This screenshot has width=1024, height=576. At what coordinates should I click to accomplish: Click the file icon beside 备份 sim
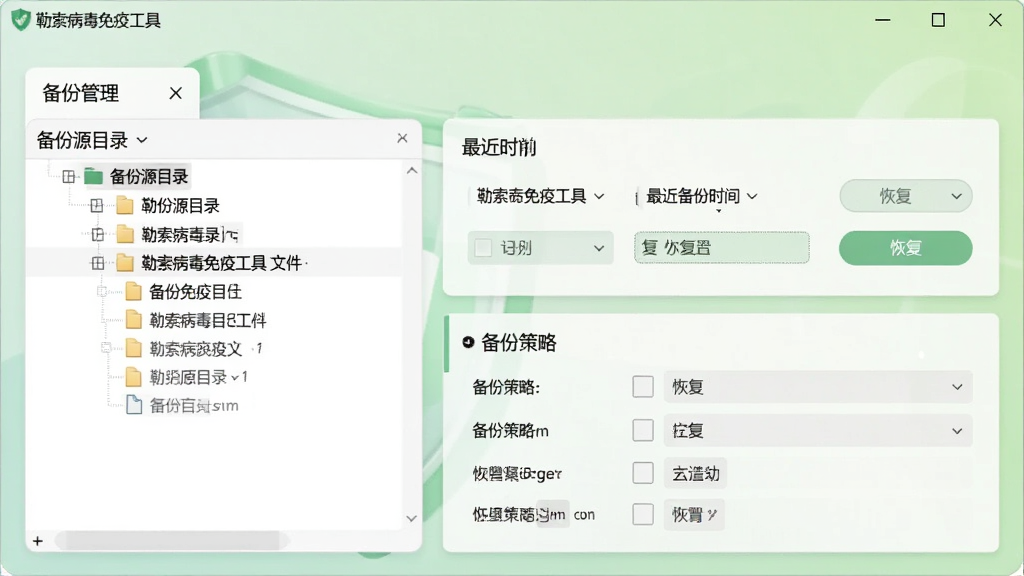tap(134, 405)
